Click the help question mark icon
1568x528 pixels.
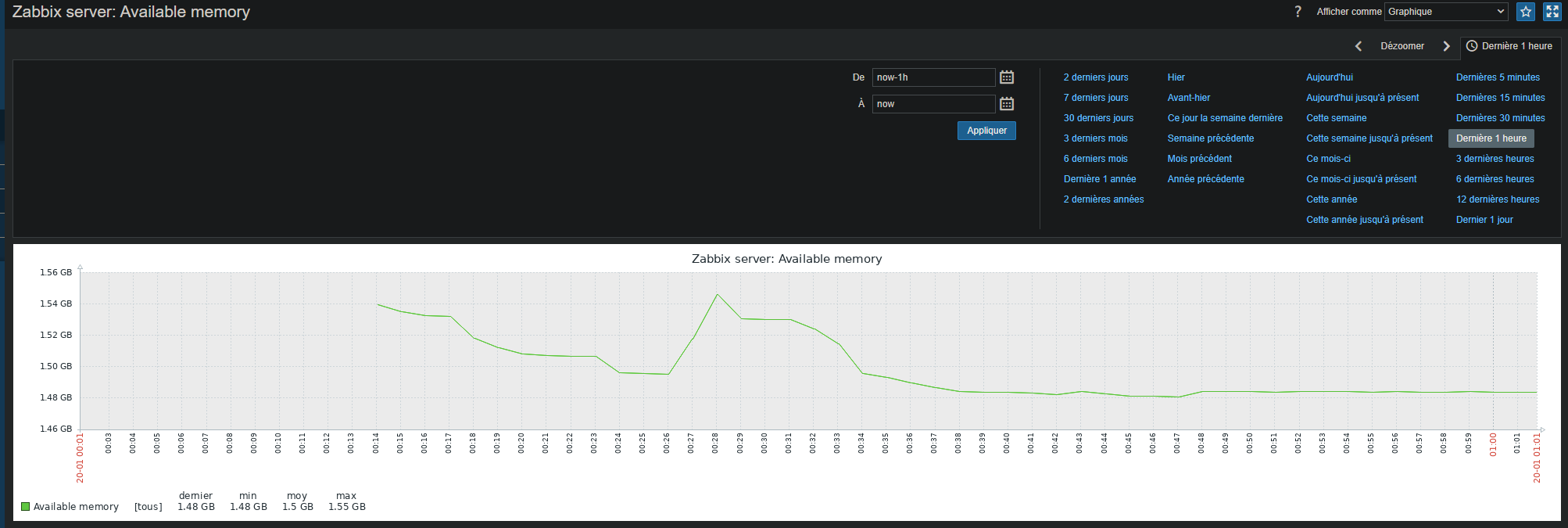(x=1298, y=12)
